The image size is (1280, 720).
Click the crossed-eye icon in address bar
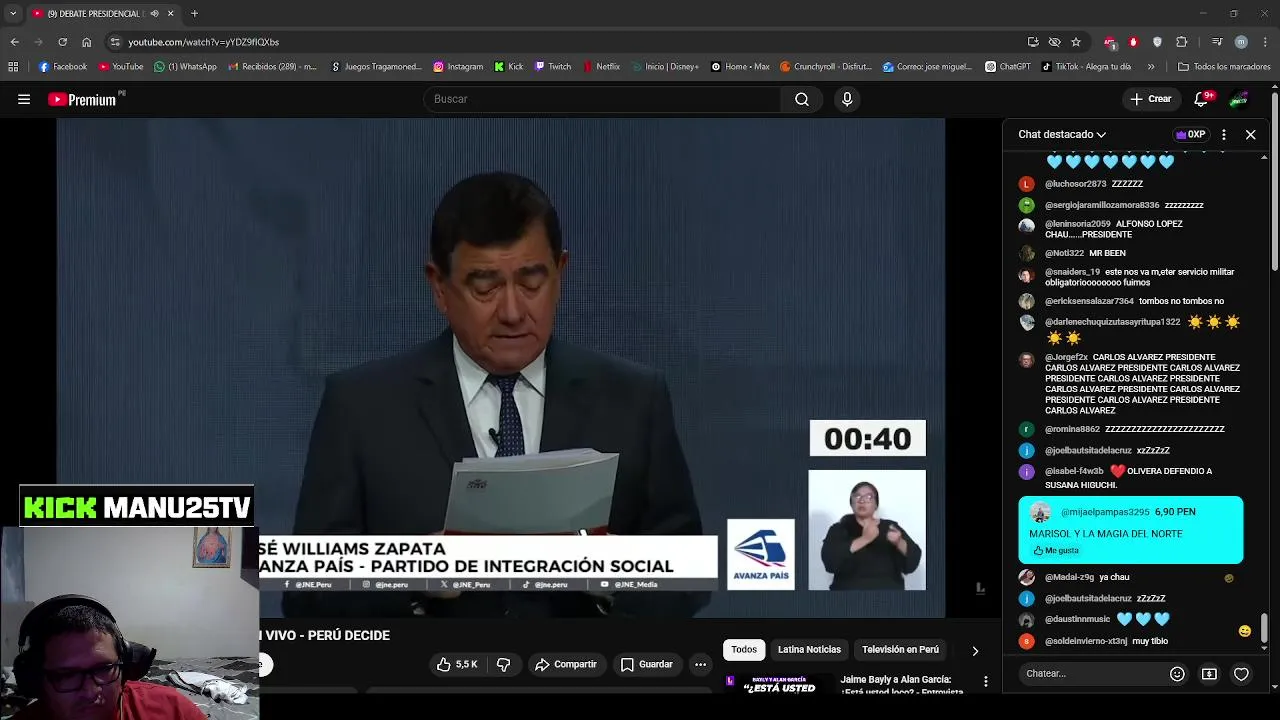tap(1054, 42)
